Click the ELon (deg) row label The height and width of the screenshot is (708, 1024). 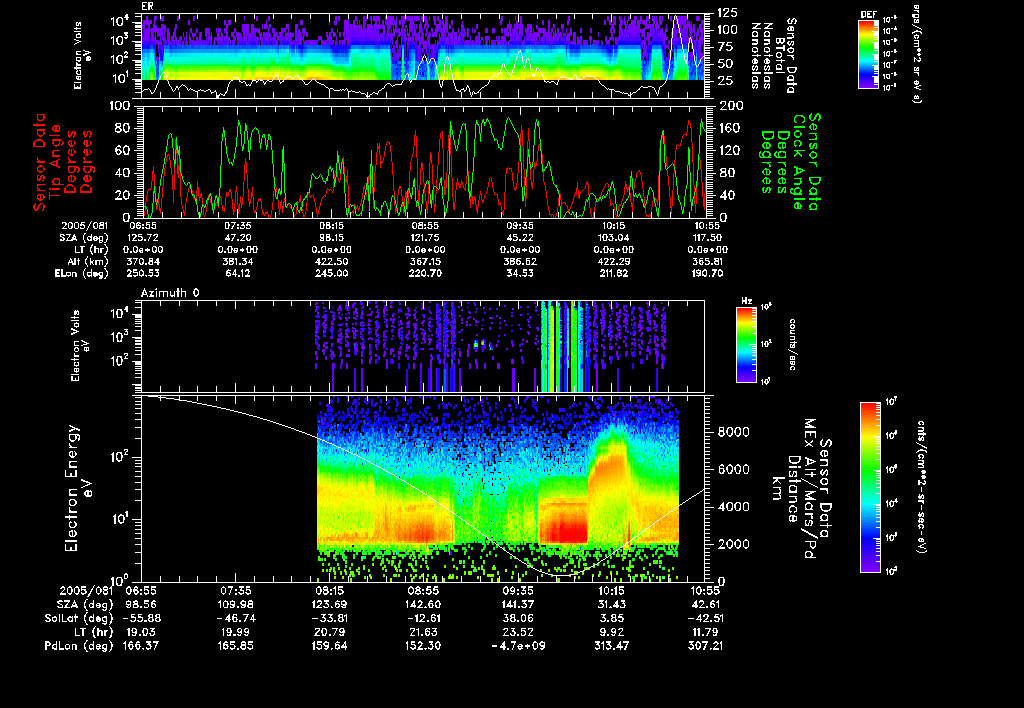point(81,274)
